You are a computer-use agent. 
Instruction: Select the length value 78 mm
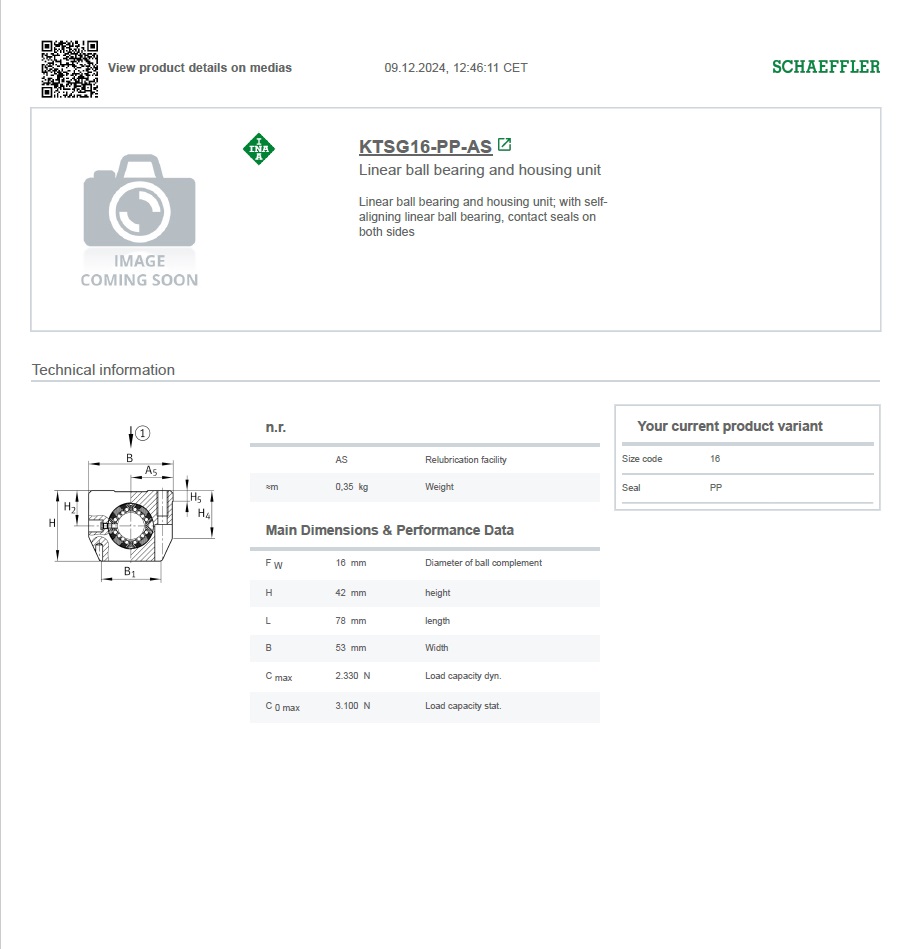pyautogui.click(x=350, y=621)
